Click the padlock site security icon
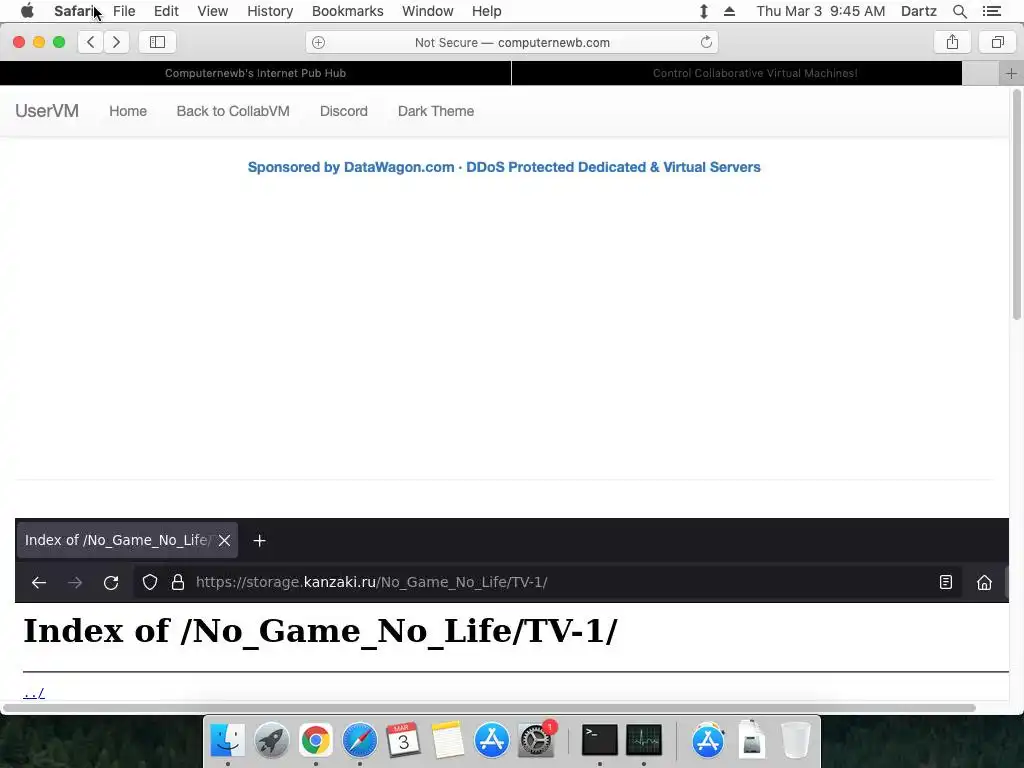Screen dimensions: 1024x768 pyautogui.click(x=178, y=582)
